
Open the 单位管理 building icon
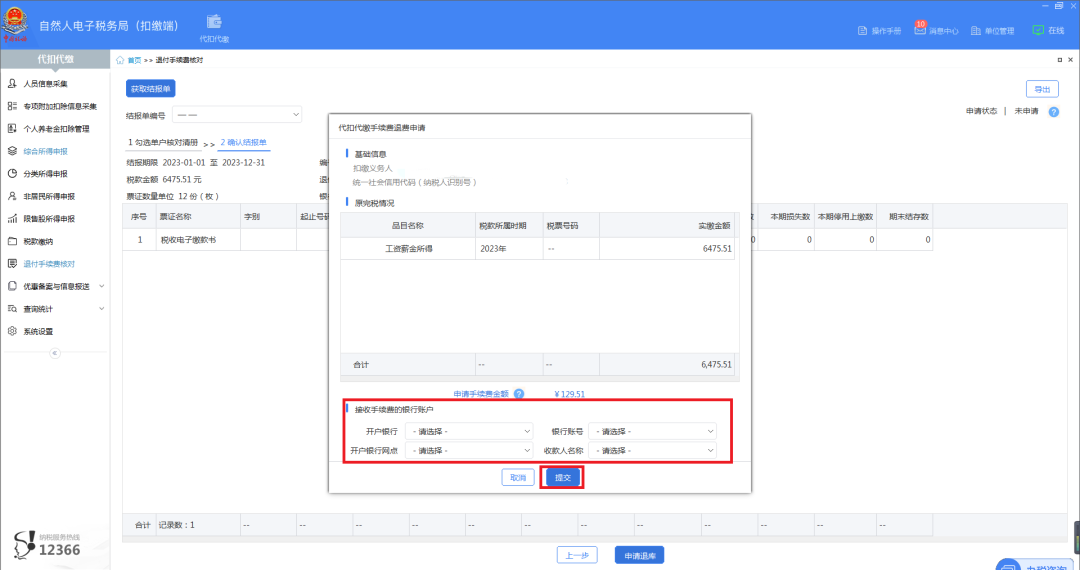coord(975,30)
